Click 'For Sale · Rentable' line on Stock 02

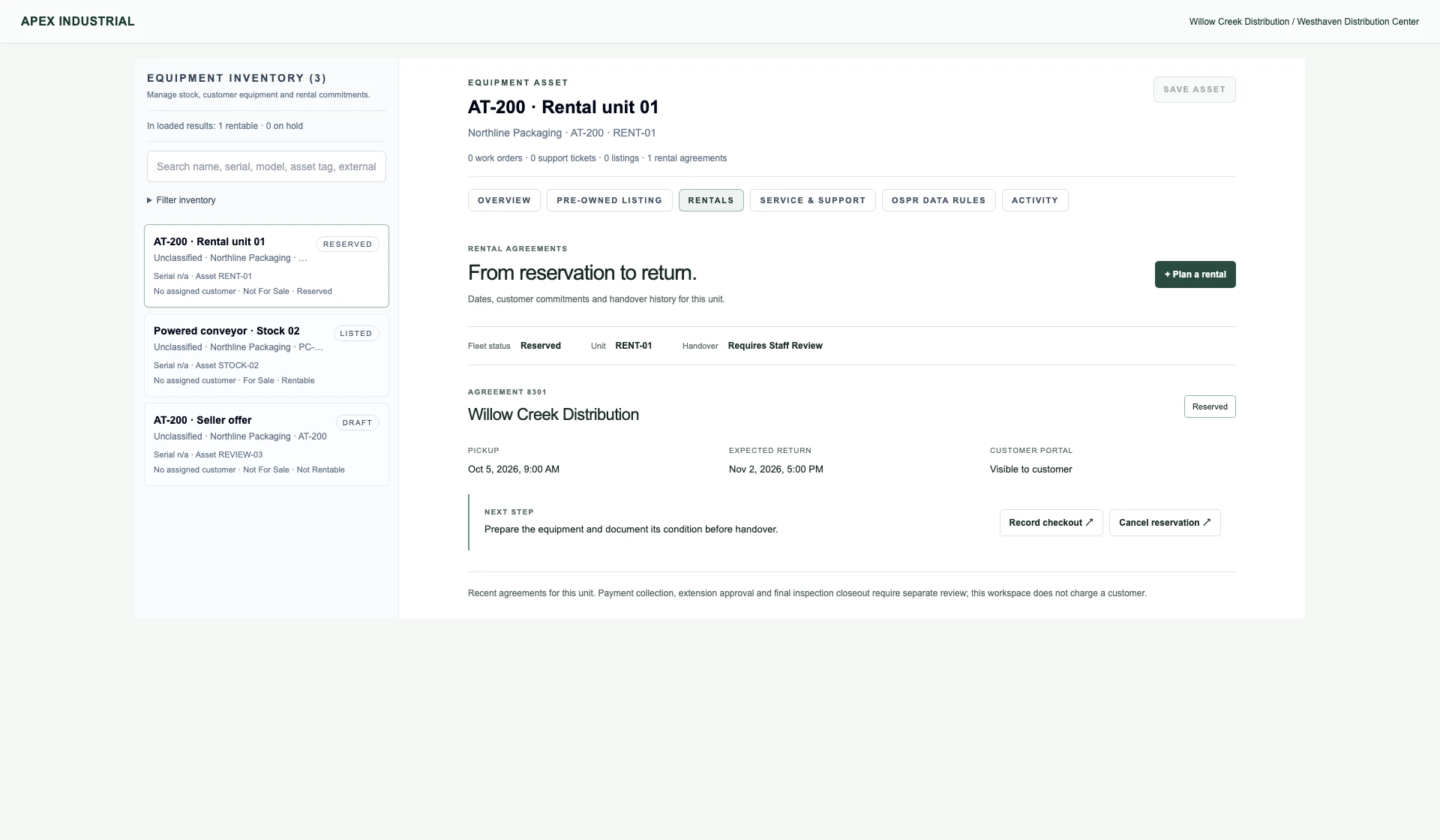279,381
